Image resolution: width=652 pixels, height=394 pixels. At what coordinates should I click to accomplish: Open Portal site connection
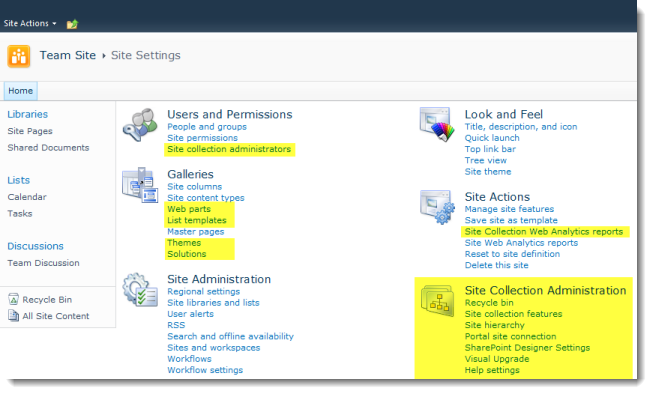coord(510,336)
